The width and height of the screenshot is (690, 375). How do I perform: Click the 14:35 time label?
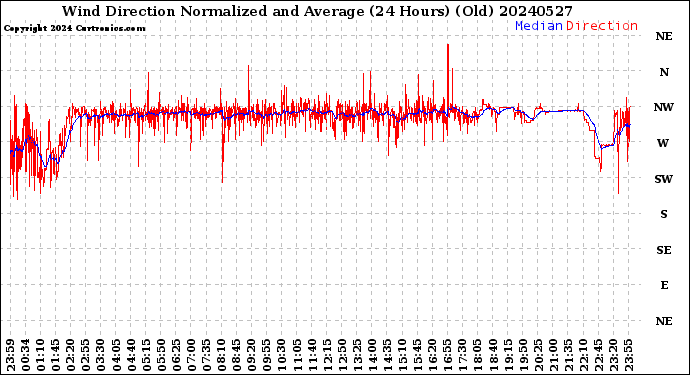pyautogui.click(x=387, y=355)
